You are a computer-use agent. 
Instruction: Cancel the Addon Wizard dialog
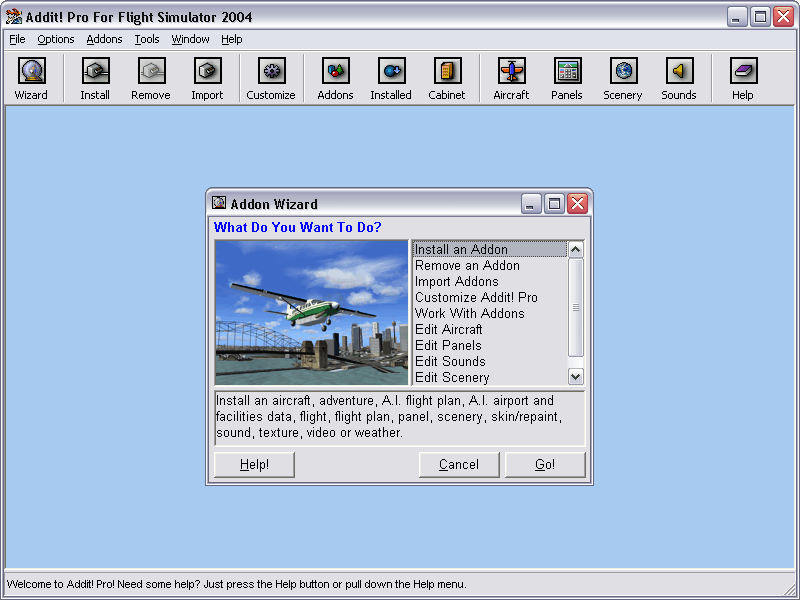point(459,464)
